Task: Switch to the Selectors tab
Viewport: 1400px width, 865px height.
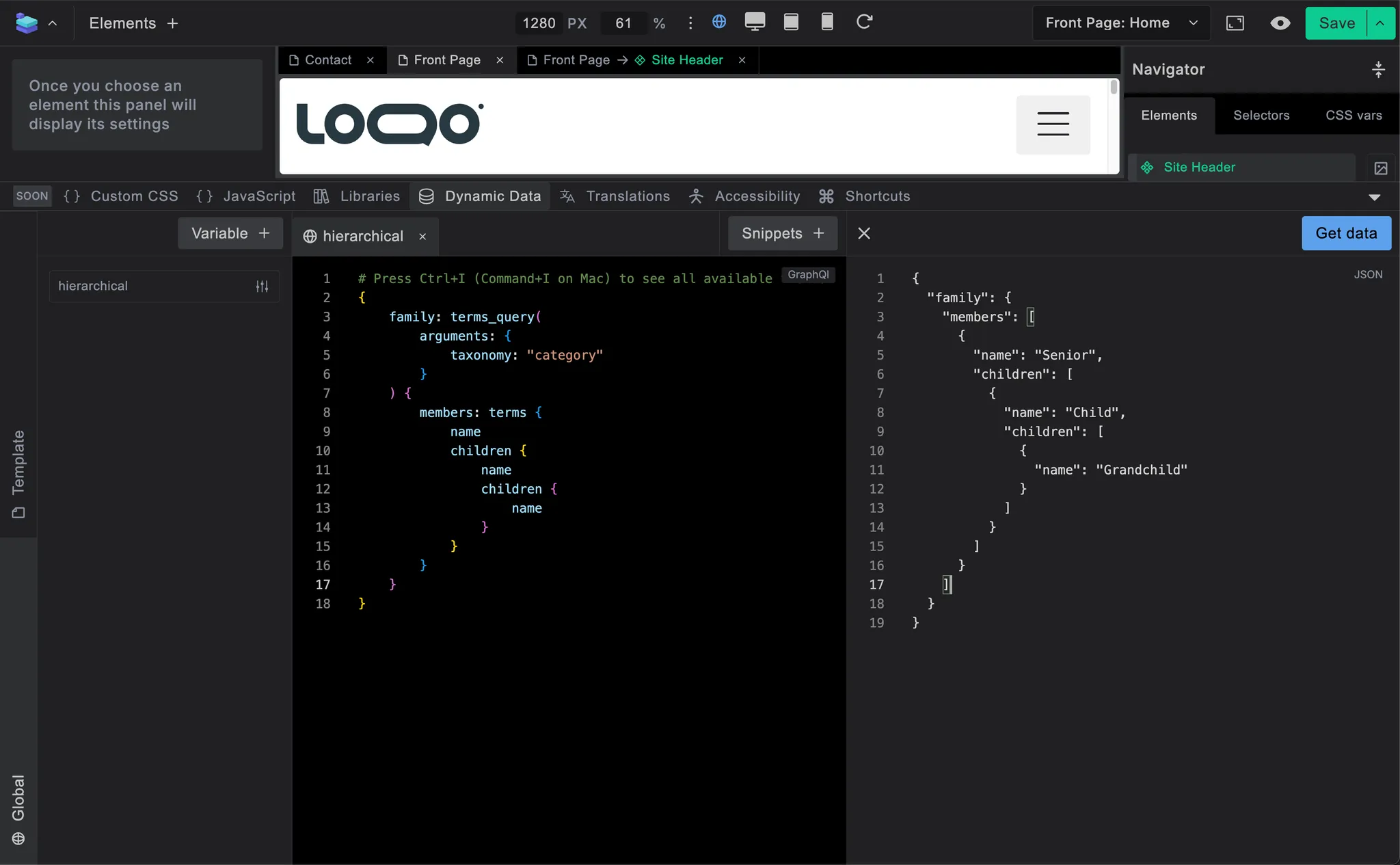Action: [x=1261, y=116]
